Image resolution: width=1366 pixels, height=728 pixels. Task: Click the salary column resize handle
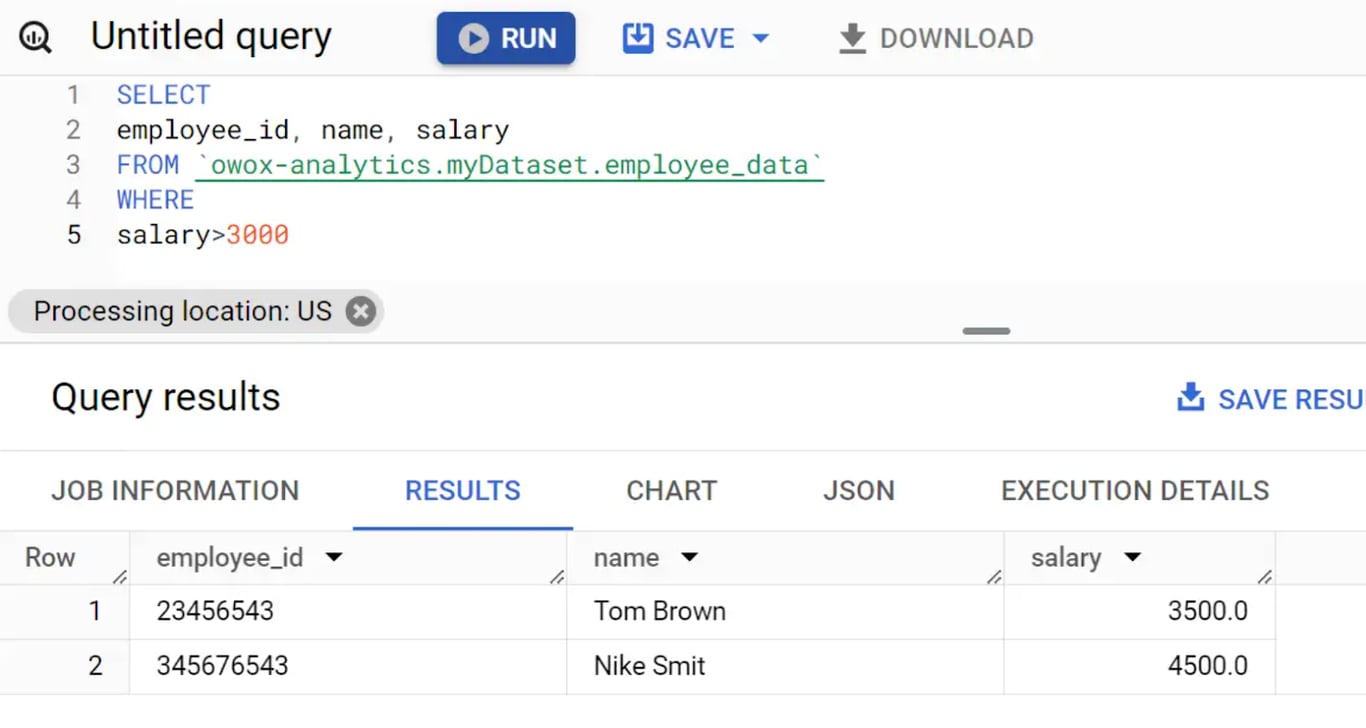tap(1265, 577)
